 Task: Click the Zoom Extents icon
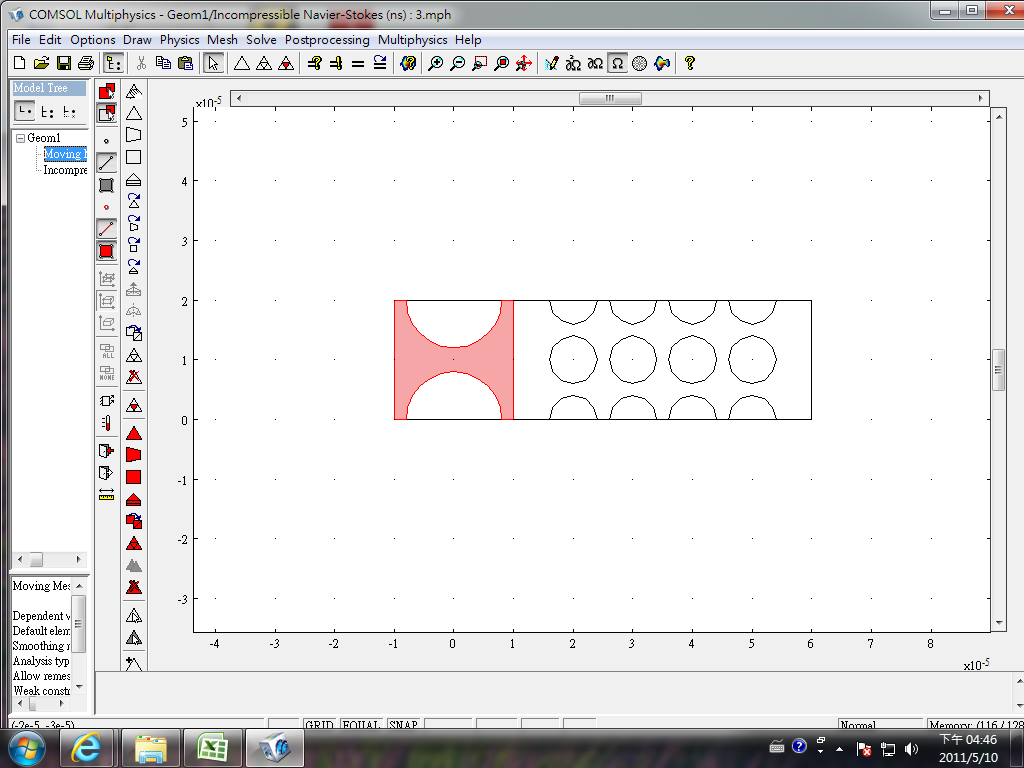pyautogui.click(x=523, y=63)
